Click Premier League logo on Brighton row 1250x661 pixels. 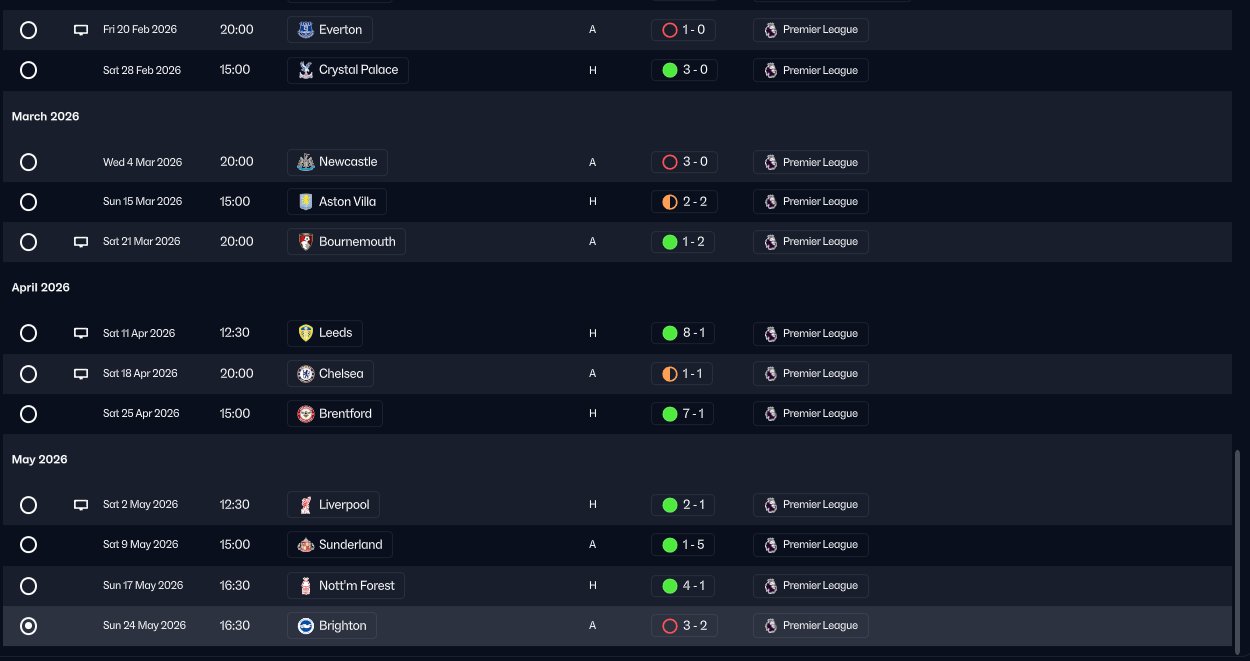click(770, 626)
